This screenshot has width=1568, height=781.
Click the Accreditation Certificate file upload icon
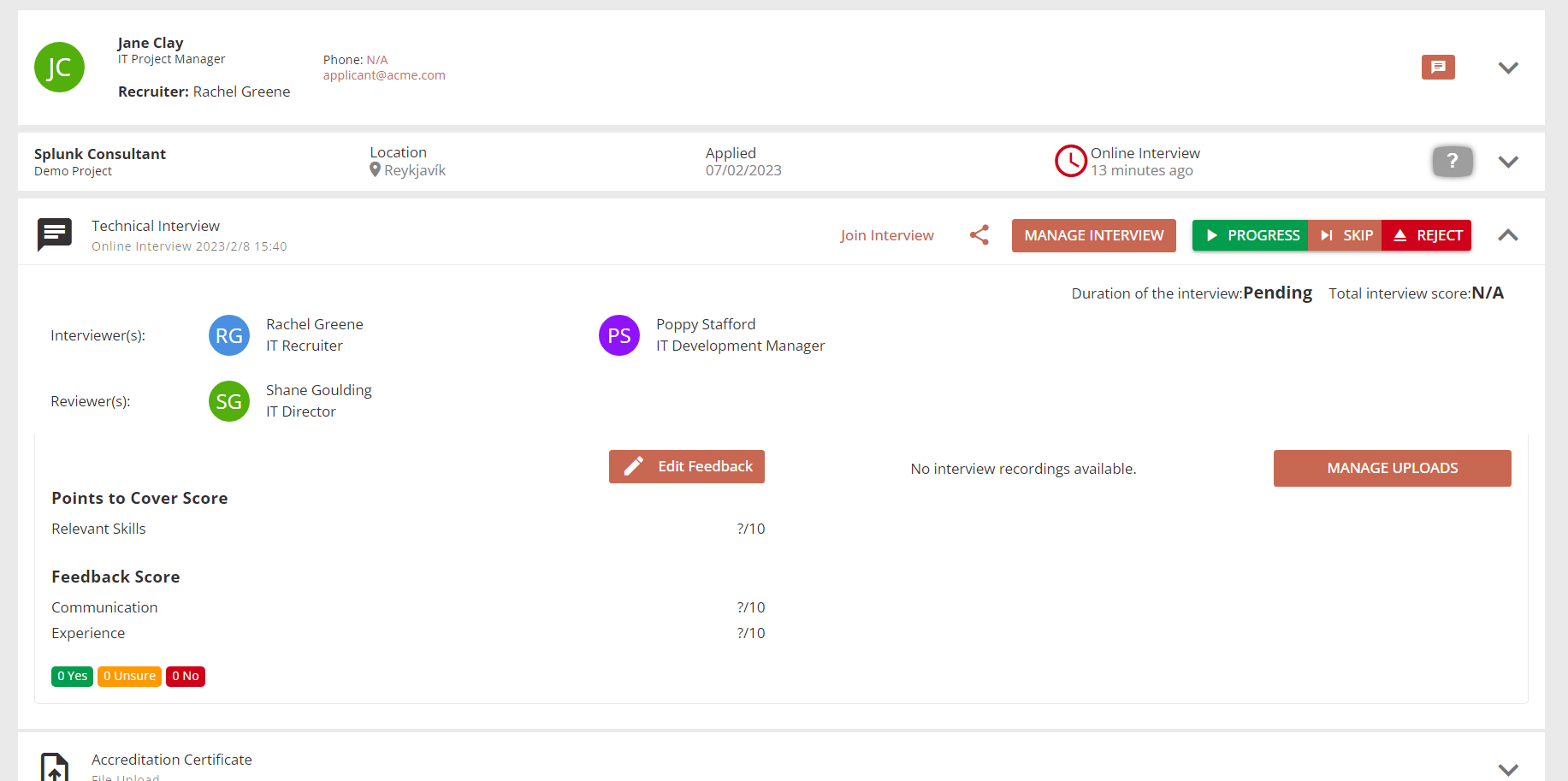pyautogui.click(x=55, y=766)
